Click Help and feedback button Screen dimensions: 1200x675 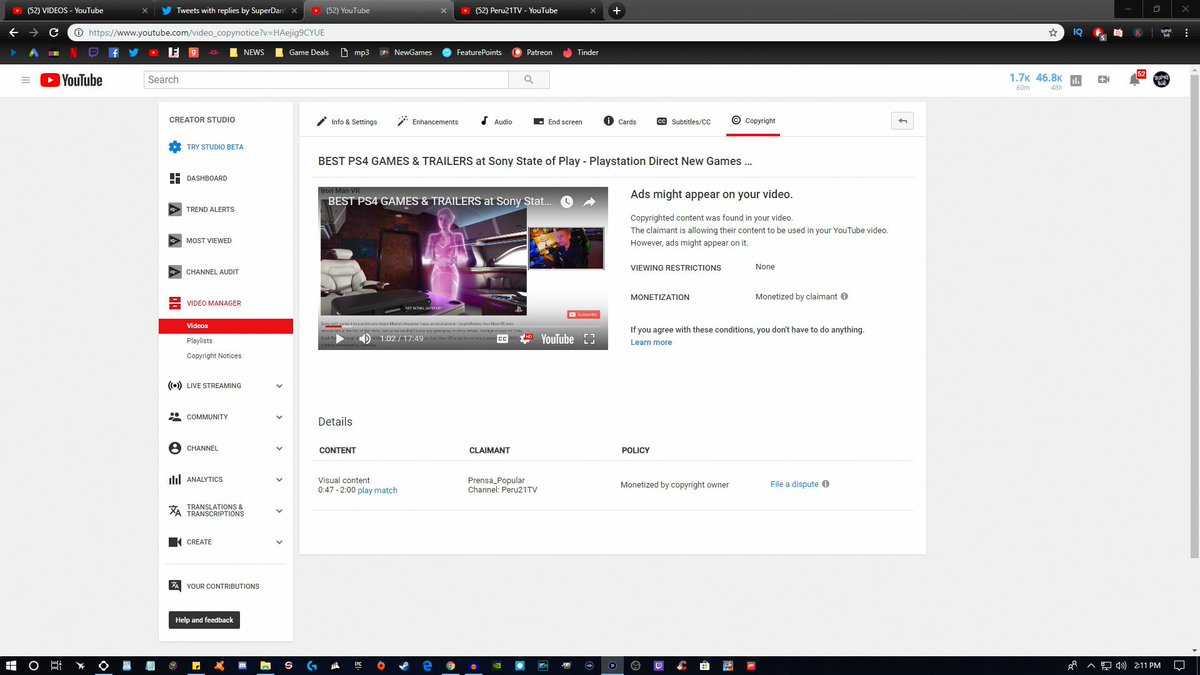point(204,620)
